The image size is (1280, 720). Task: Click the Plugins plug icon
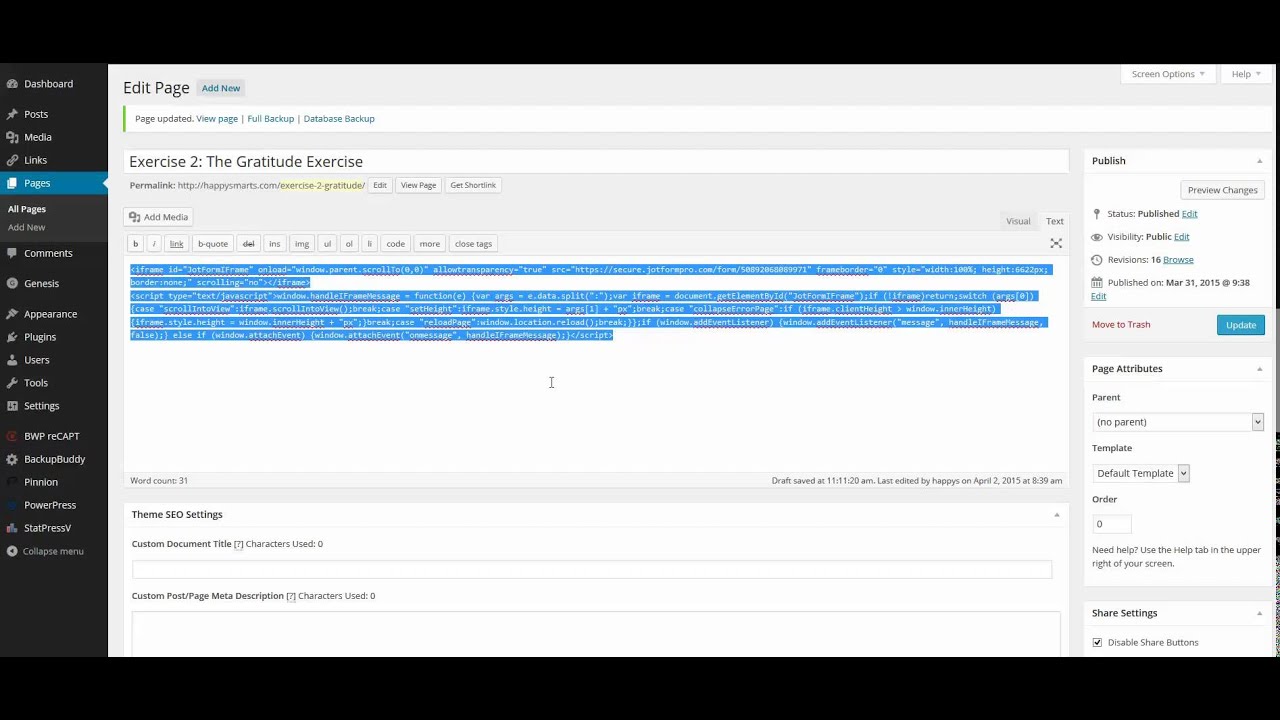(12, 337)
